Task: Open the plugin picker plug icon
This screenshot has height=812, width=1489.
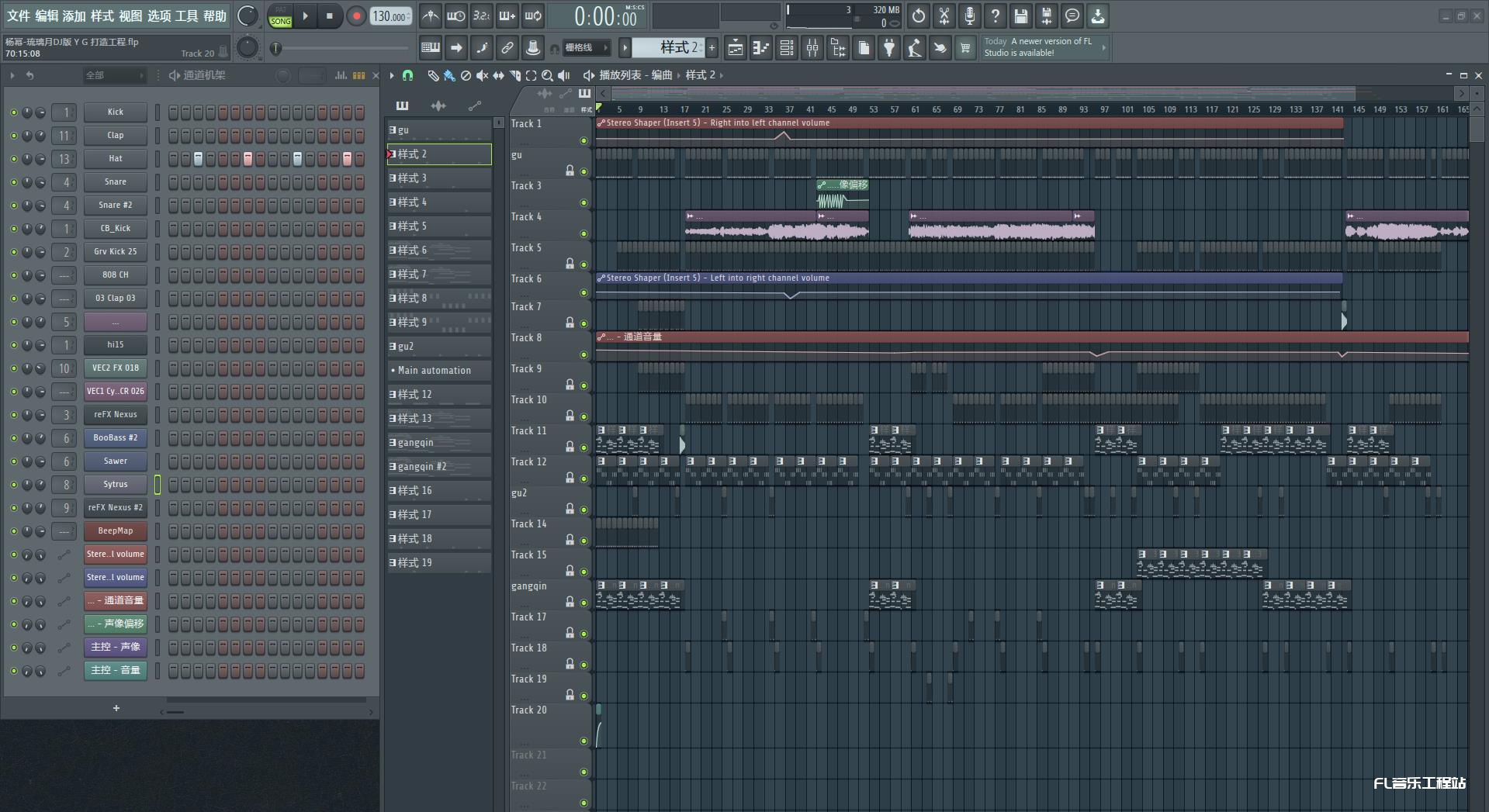Action: click(889, 48)
